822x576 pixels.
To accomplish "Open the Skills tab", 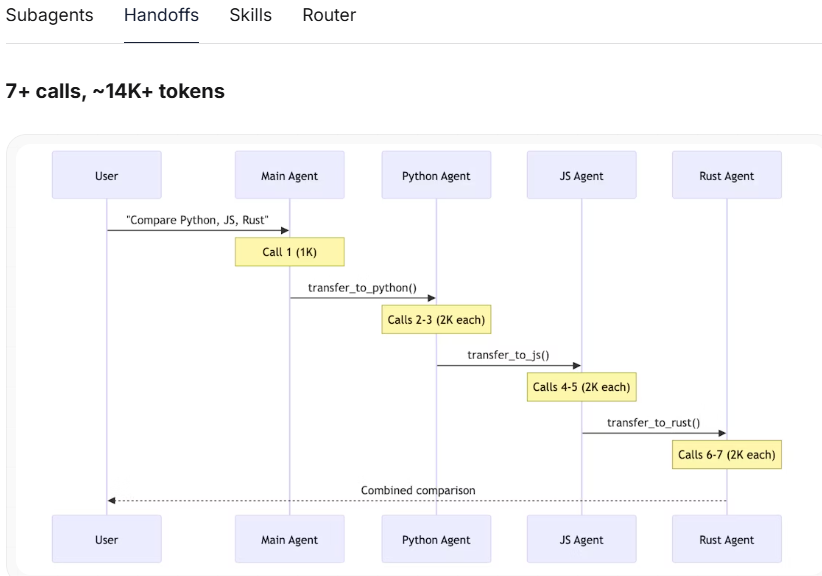I will coord(251,15).
